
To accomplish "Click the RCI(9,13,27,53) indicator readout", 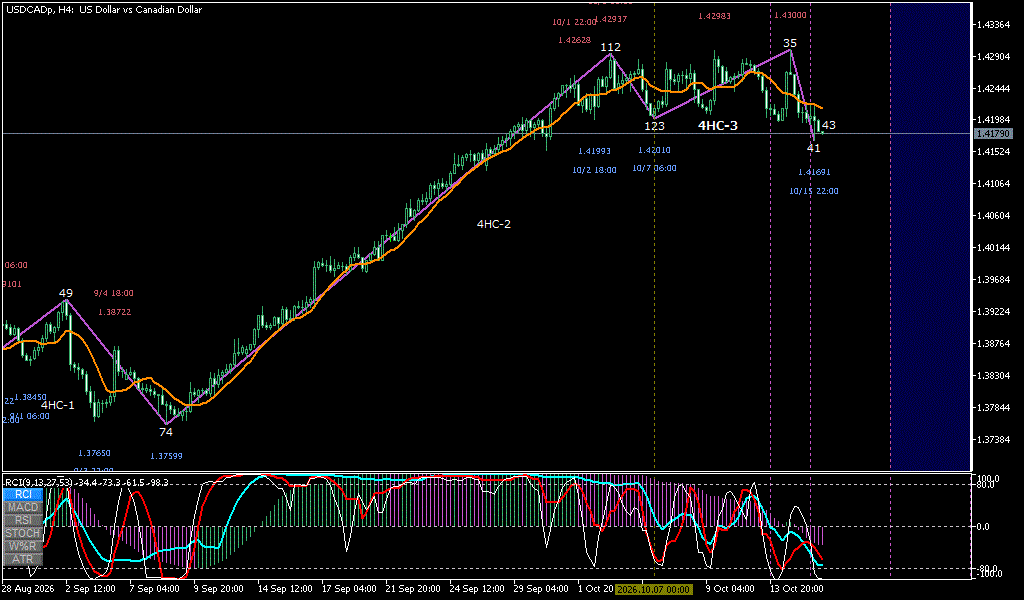I will pyautogui.click(x=86, y=482).
